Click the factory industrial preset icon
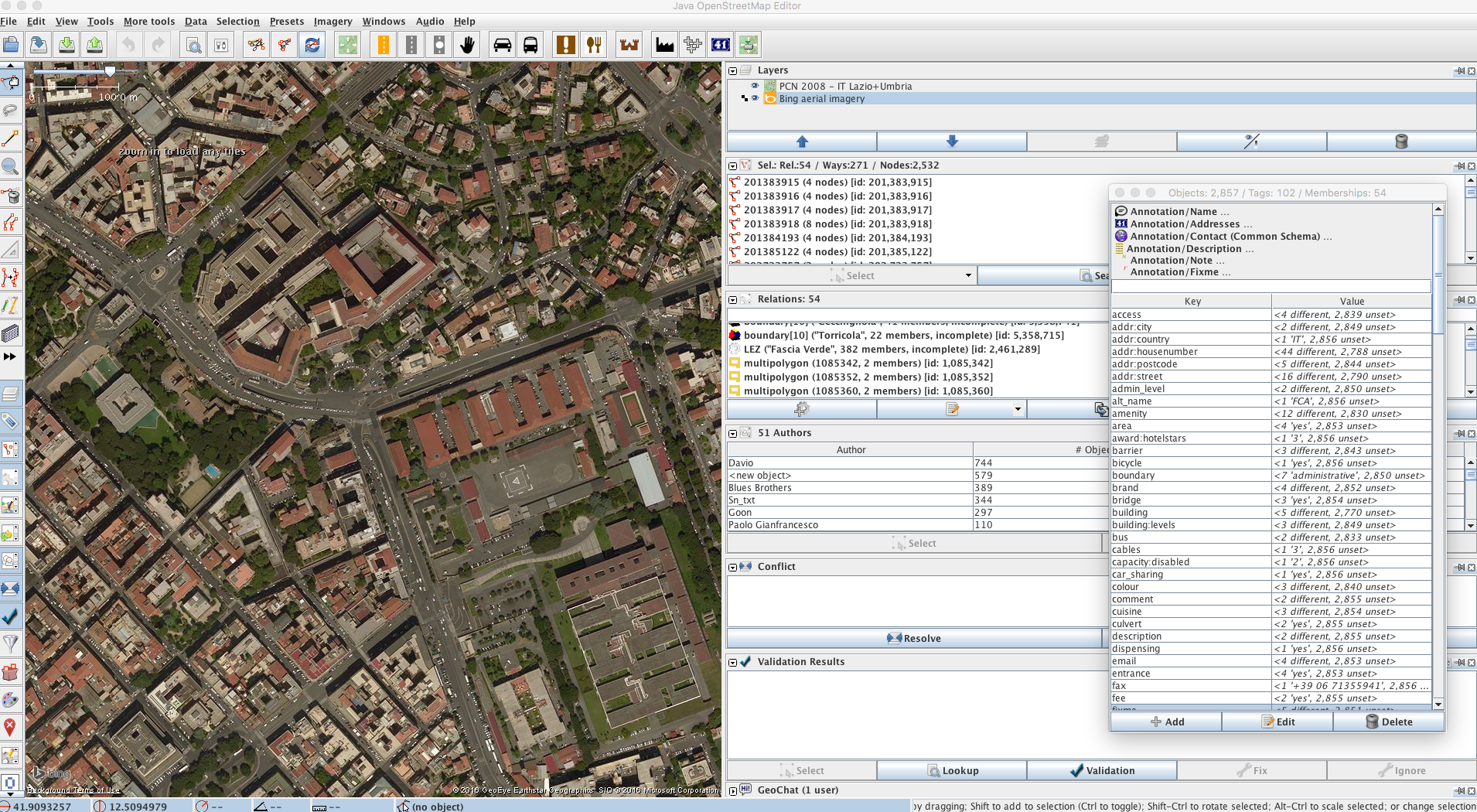 (x=665, y=45)
